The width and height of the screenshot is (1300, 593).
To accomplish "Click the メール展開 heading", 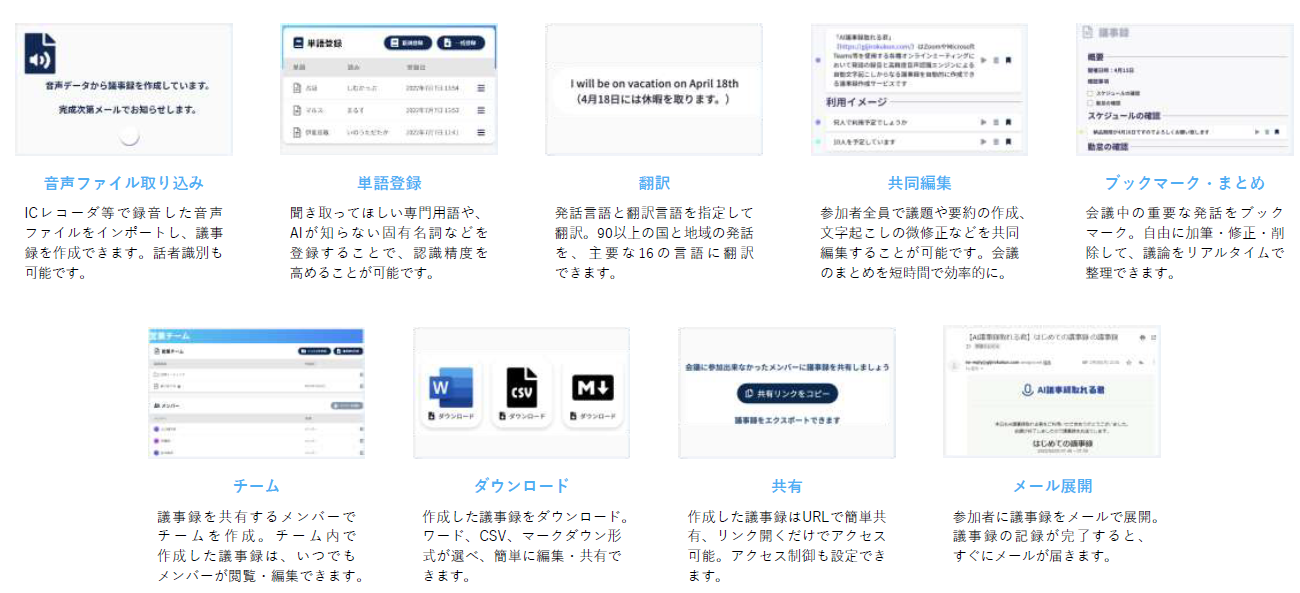I will [x=1052, y=486].
